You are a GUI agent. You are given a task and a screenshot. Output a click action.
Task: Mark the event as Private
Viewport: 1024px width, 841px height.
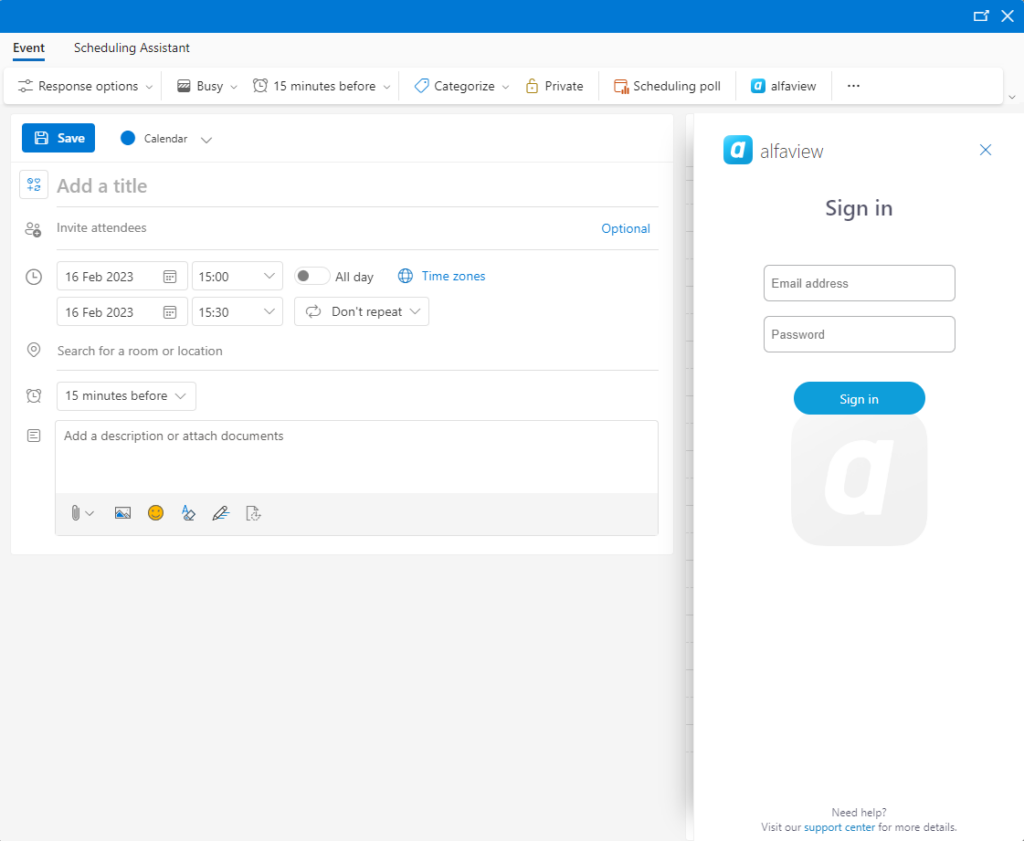(x=554, y=86)
